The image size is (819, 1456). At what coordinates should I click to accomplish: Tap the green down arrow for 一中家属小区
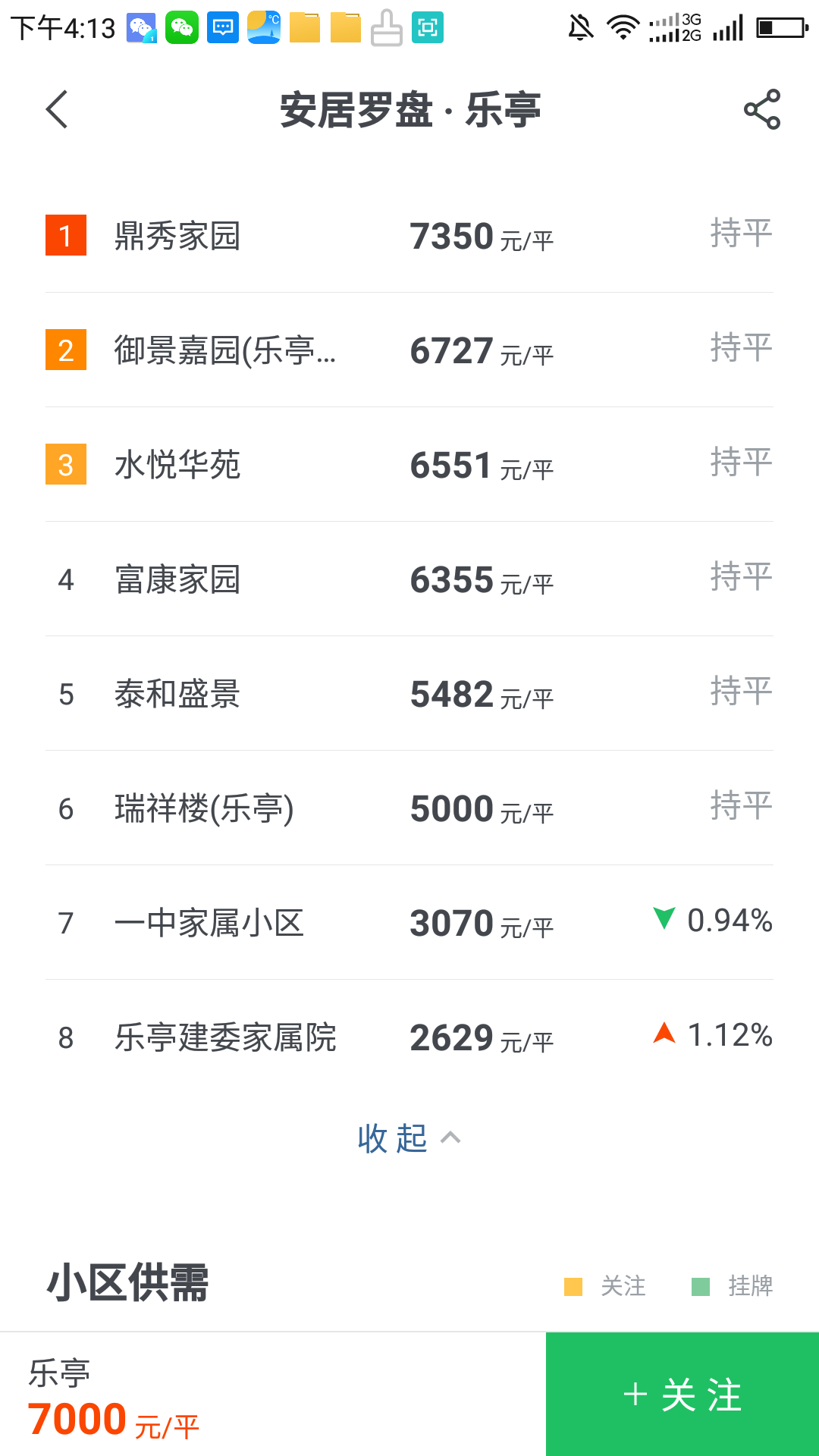click(664, 918)
